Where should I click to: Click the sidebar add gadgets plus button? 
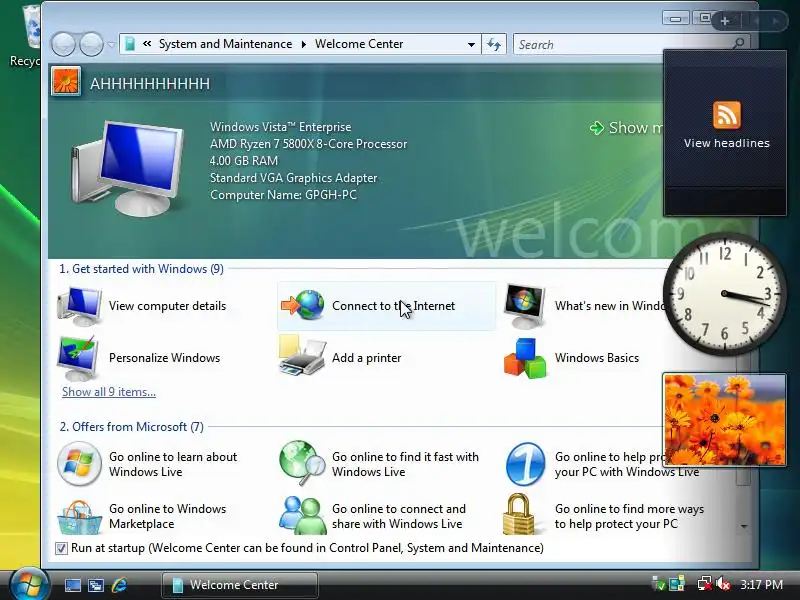(724, 21)
